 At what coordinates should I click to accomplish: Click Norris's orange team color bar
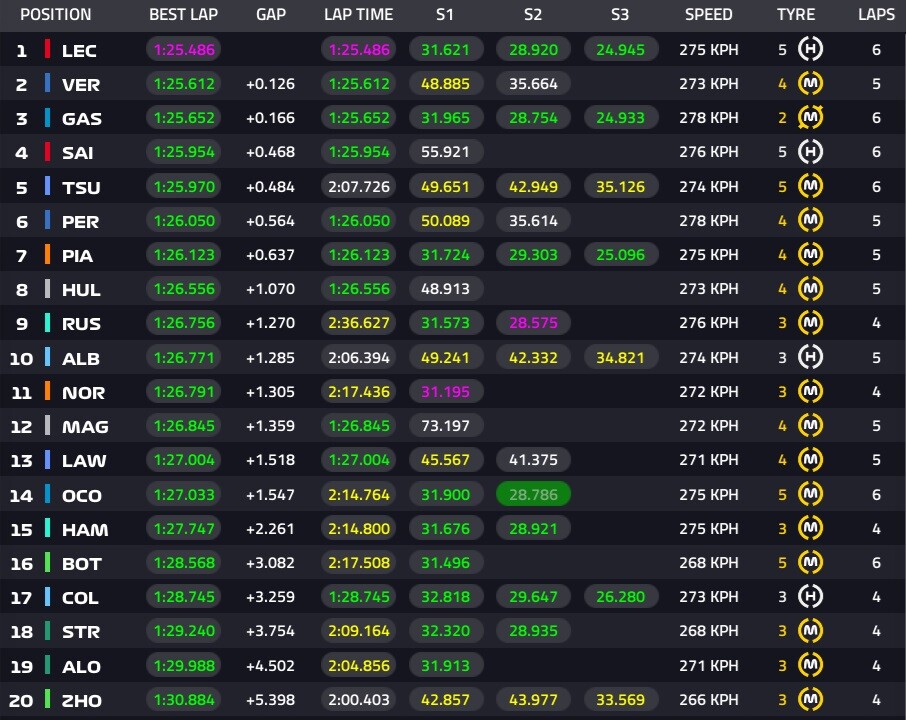(47, 391)
